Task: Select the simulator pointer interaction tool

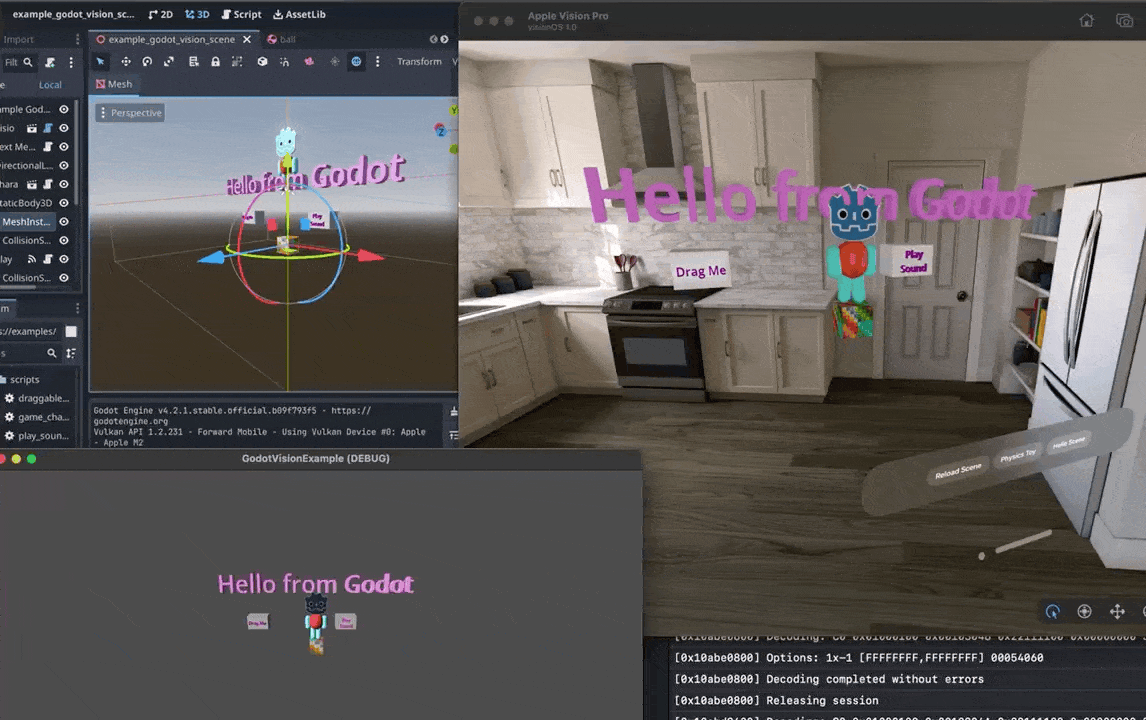Action: pyautogui.click(x=1052, y=612)
